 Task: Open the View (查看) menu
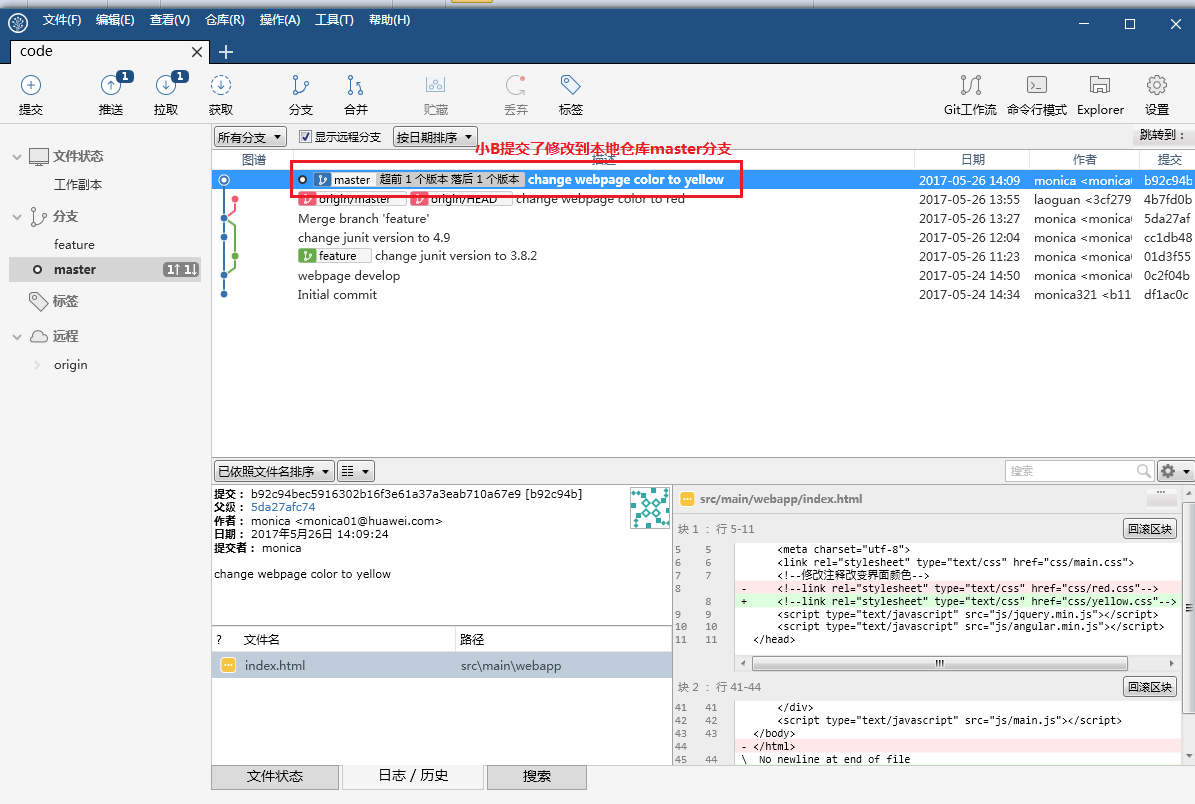(169, 20)
